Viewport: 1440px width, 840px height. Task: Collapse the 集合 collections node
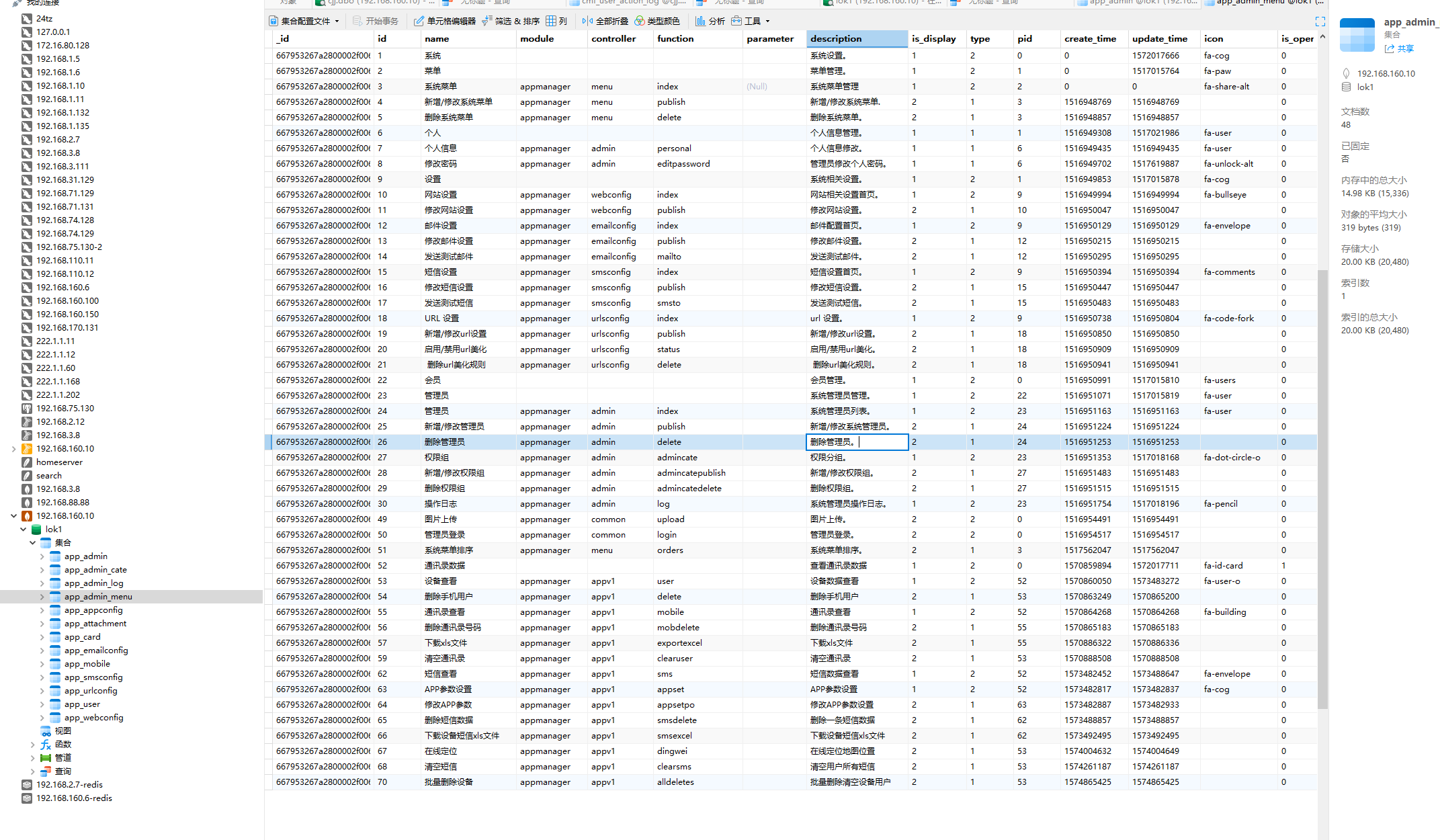point(32,543)
